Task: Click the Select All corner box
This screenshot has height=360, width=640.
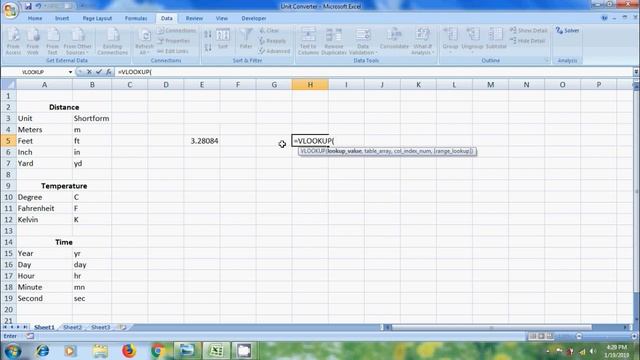Action: (x=9, y=84)
